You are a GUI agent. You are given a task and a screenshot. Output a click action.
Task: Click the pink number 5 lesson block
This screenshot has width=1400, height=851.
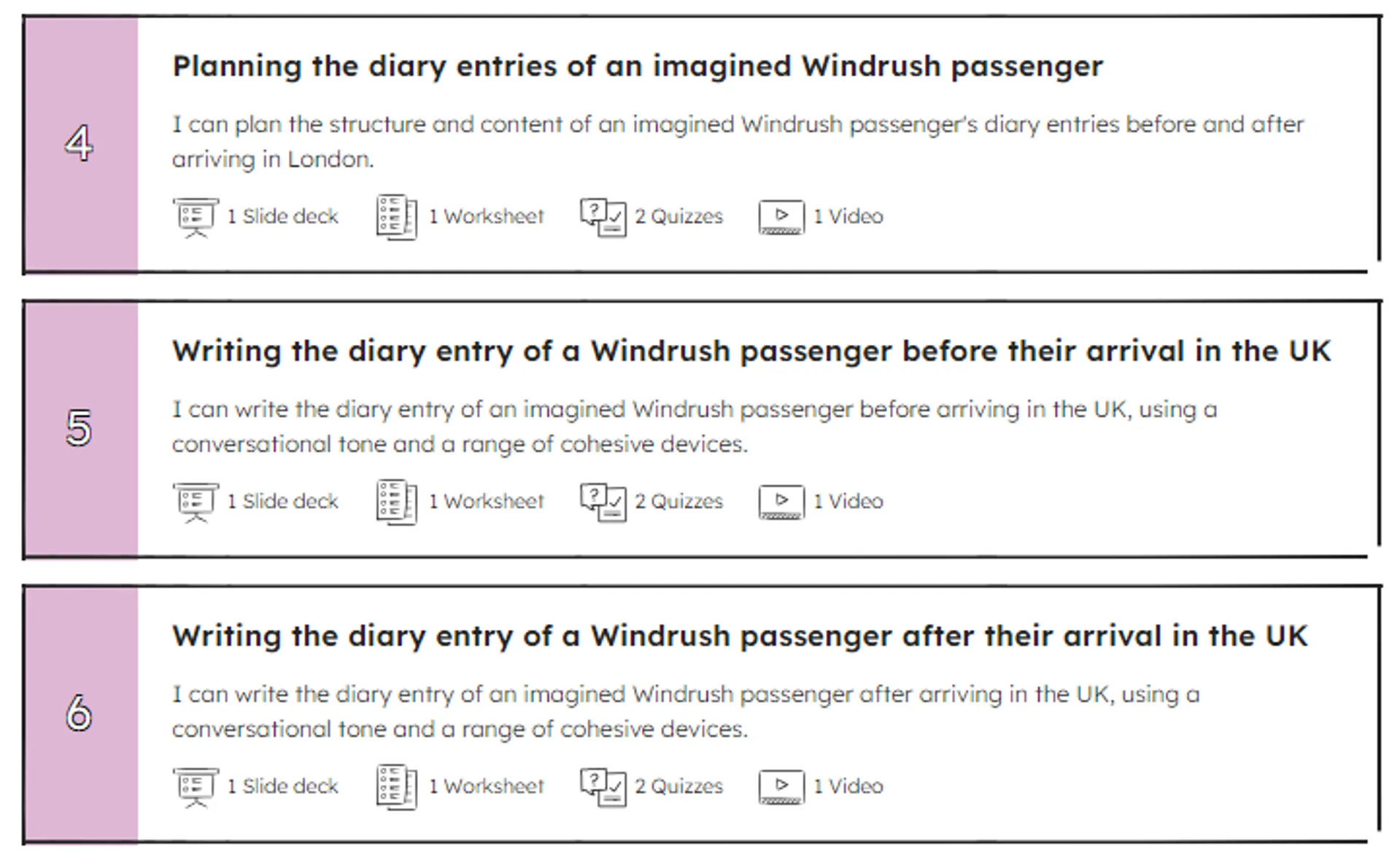click(80, 429)
